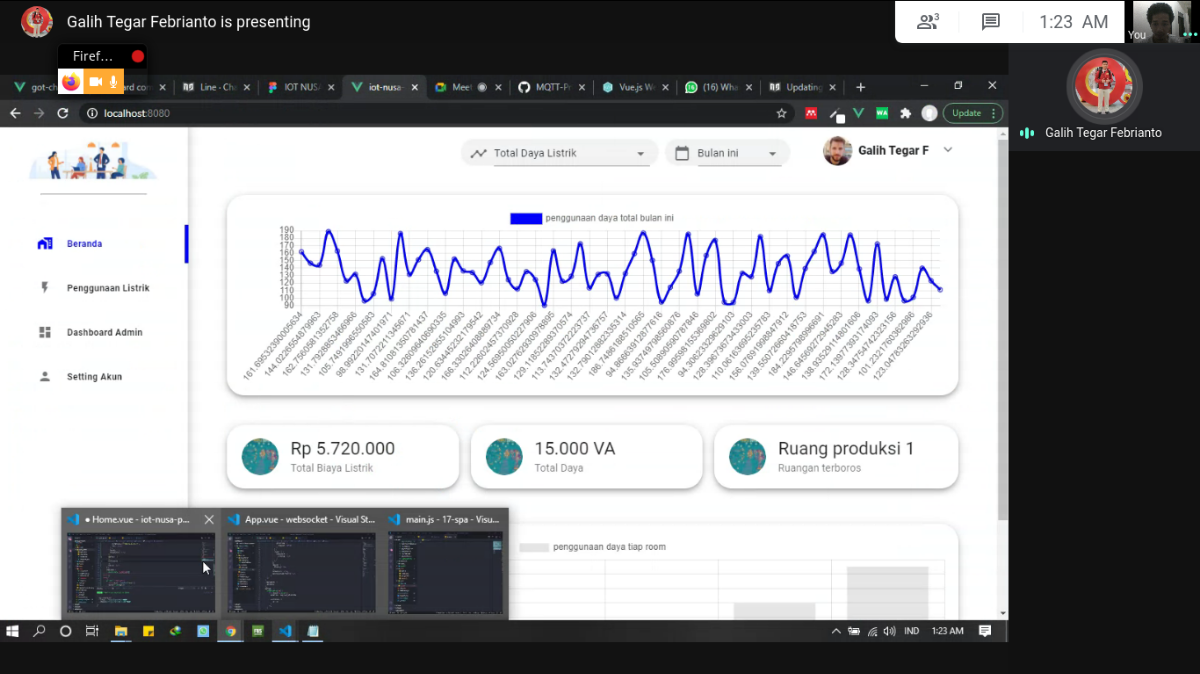Toggle the Firefox camera sharing indicator
Image resolution: width=1200 pixels, height=674 pixels.
pos(97,81)
